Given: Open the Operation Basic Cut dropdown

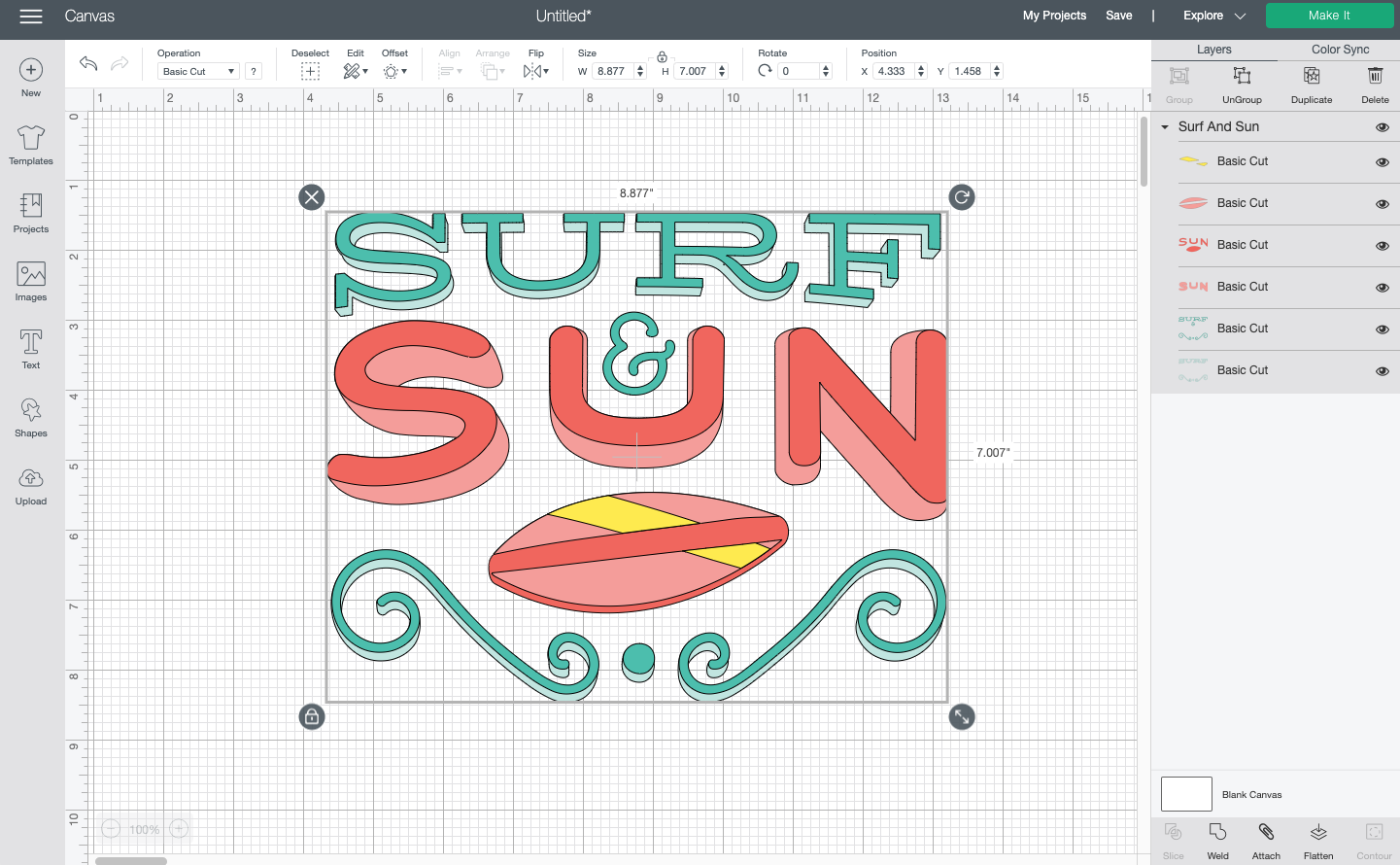Looking at the screenshot, I should (x=198, y=71).
